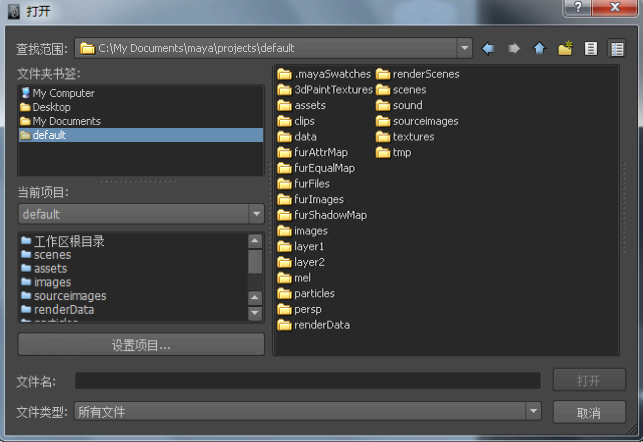The height and width of the screenshot is (442, 643).
Task: Expand the file type dropdown
Action: (533, 411)
